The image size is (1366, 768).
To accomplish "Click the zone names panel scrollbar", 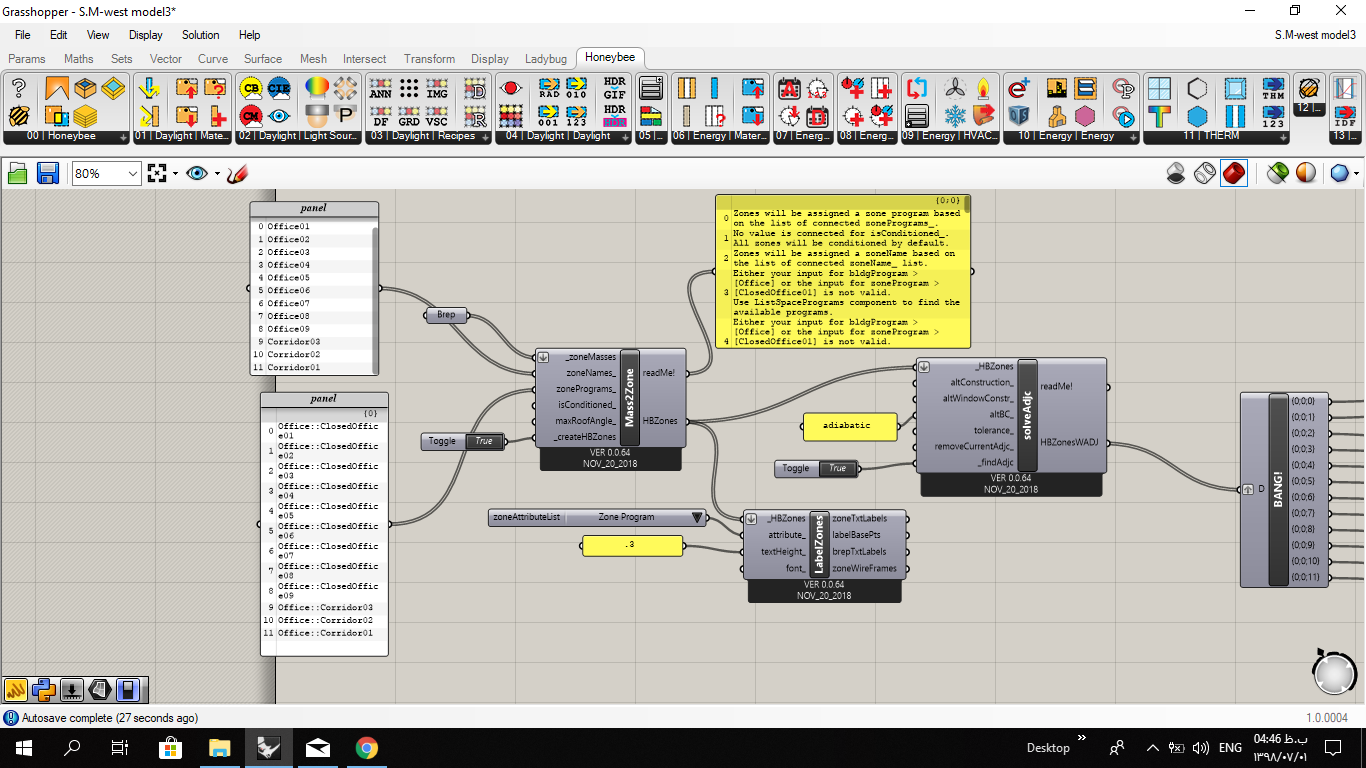I will (375, 297).
